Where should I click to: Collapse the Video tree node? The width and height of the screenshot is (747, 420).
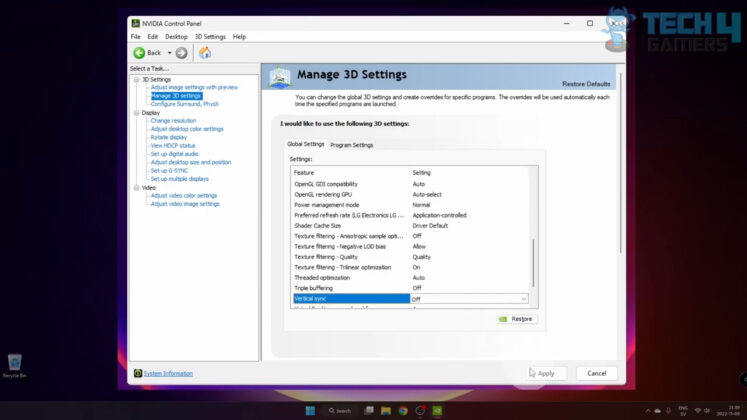[137, 187]
